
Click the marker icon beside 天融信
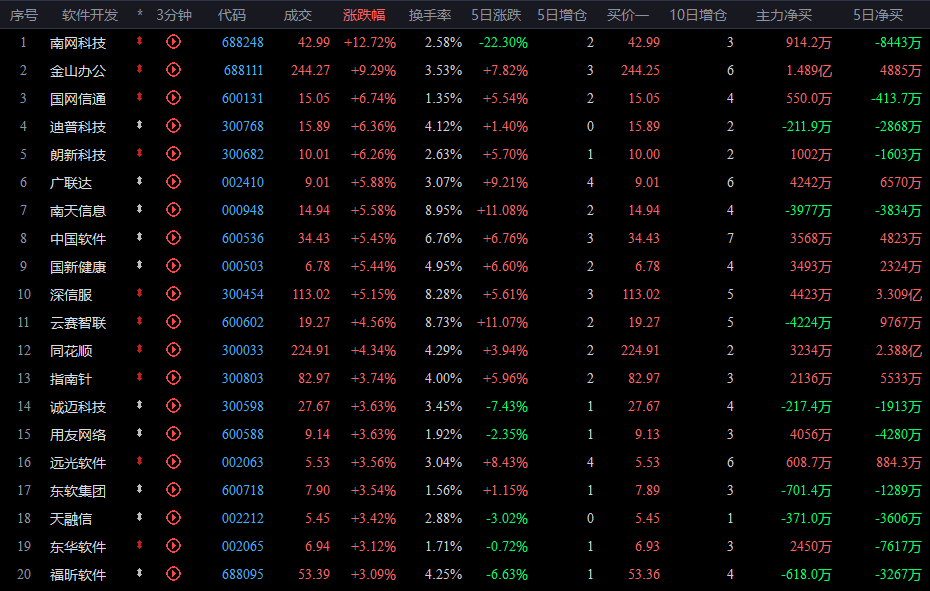[x=139, y=517]
